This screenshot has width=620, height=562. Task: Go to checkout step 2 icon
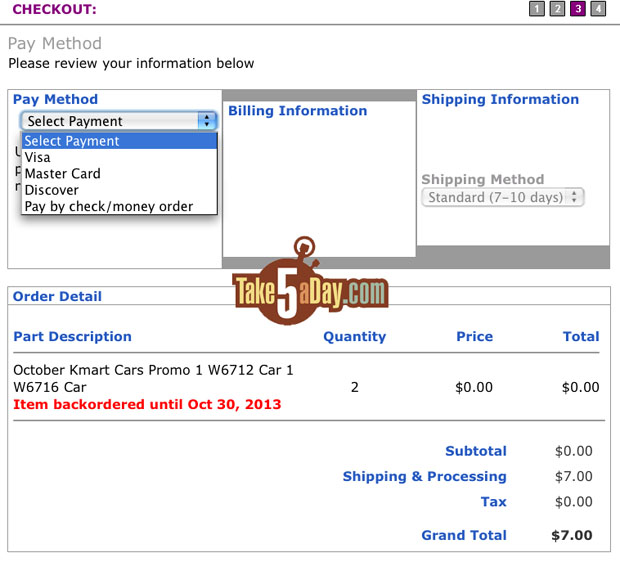coord(557,9)
